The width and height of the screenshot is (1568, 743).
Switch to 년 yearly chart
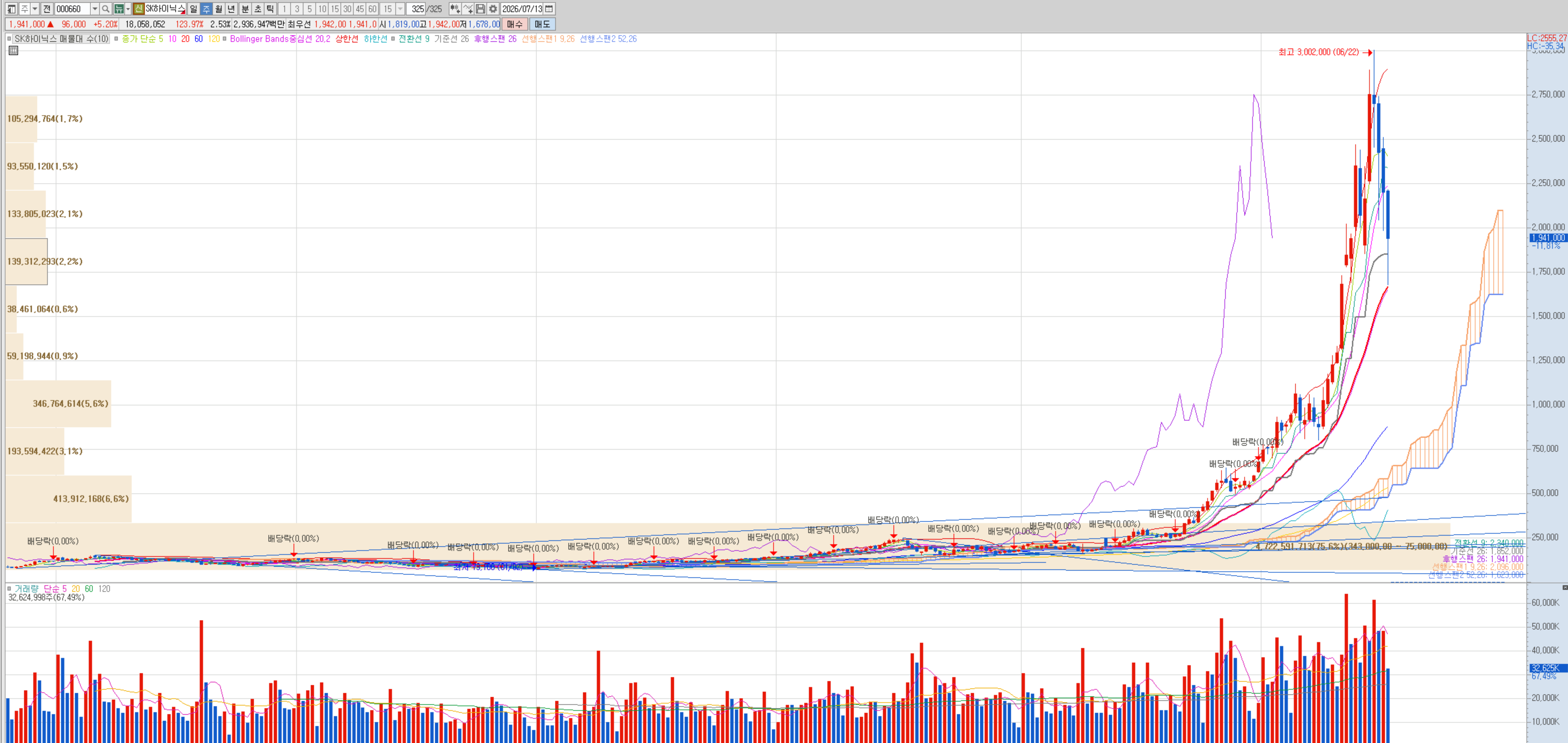231,9
